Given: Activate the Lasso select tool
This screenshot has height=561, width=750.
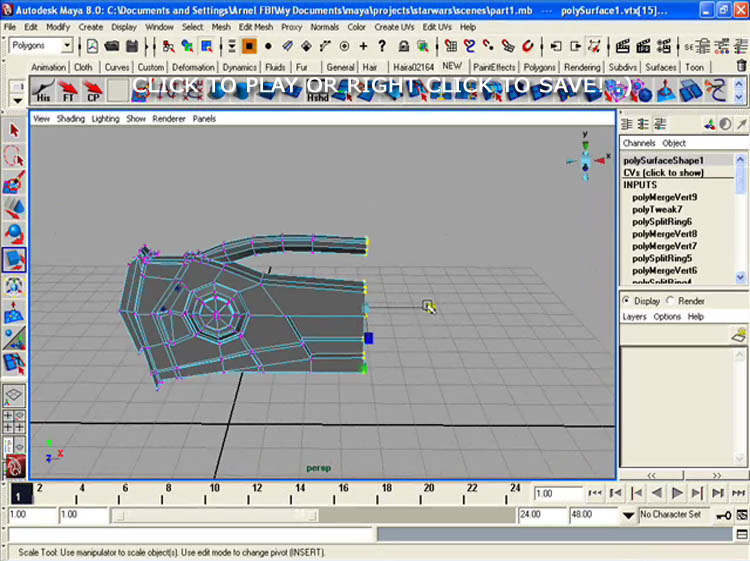Looking at the screenshot, I should [x=14, y=156].
